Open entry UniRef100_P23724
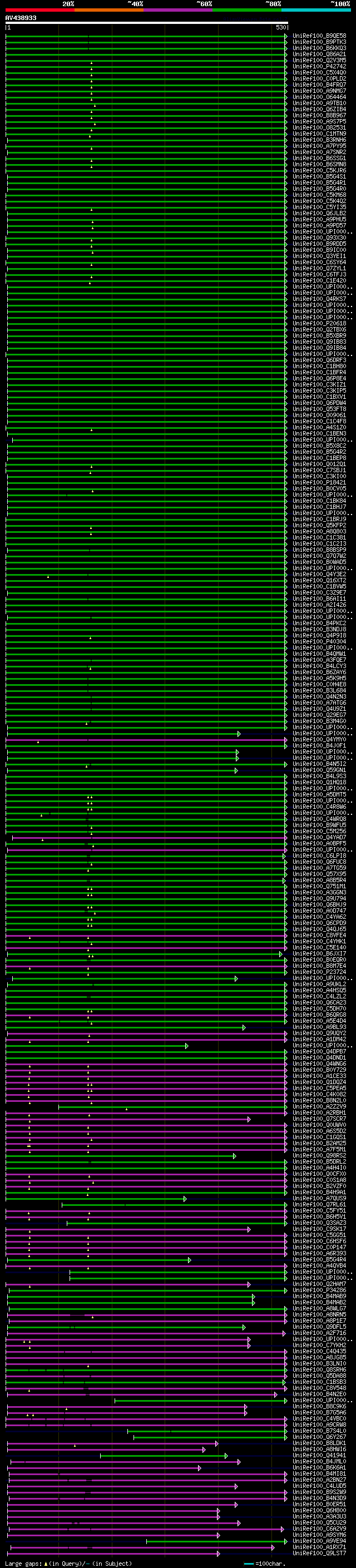356x1568 pixels. pos(319,972)
